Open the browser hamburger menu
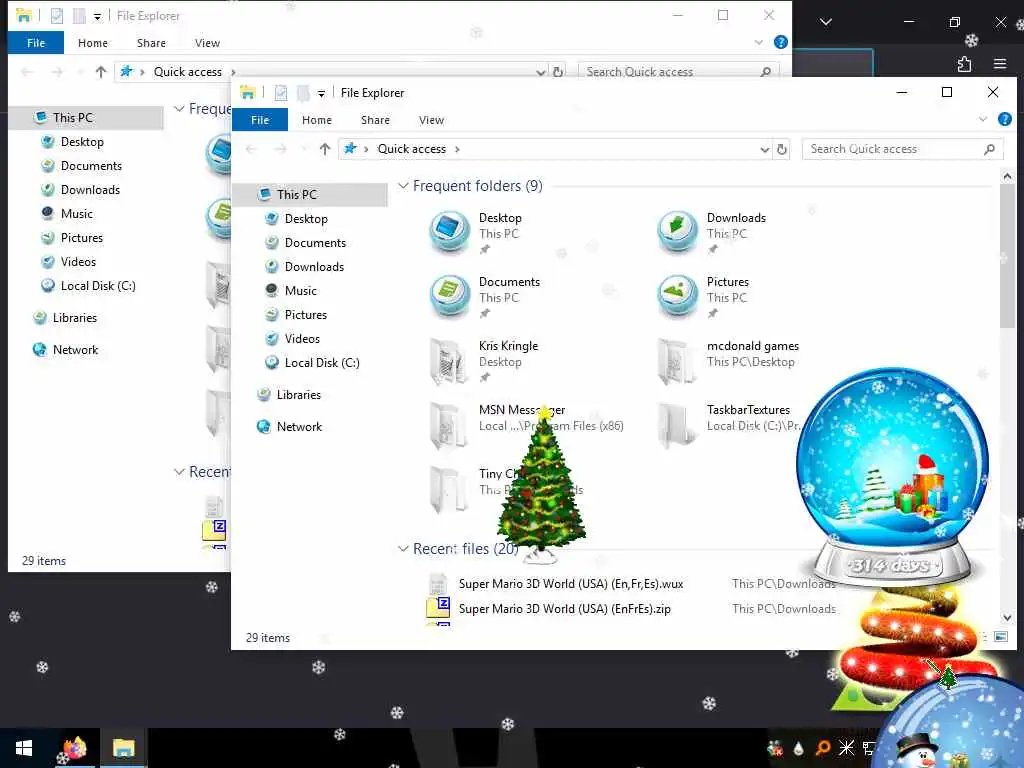This screenshot has height=768, width=1024. 1000,64
